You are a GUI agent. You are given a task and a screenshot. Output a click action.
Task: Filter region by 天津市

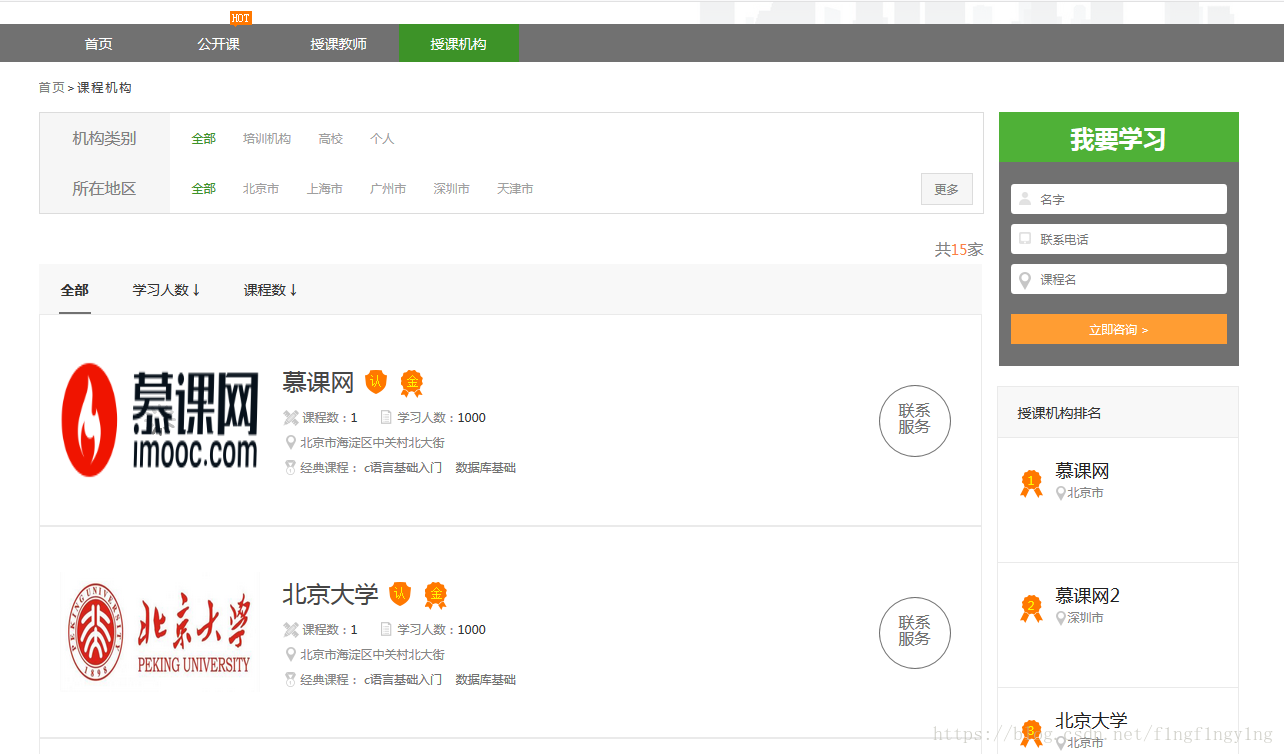pos(515,189)
